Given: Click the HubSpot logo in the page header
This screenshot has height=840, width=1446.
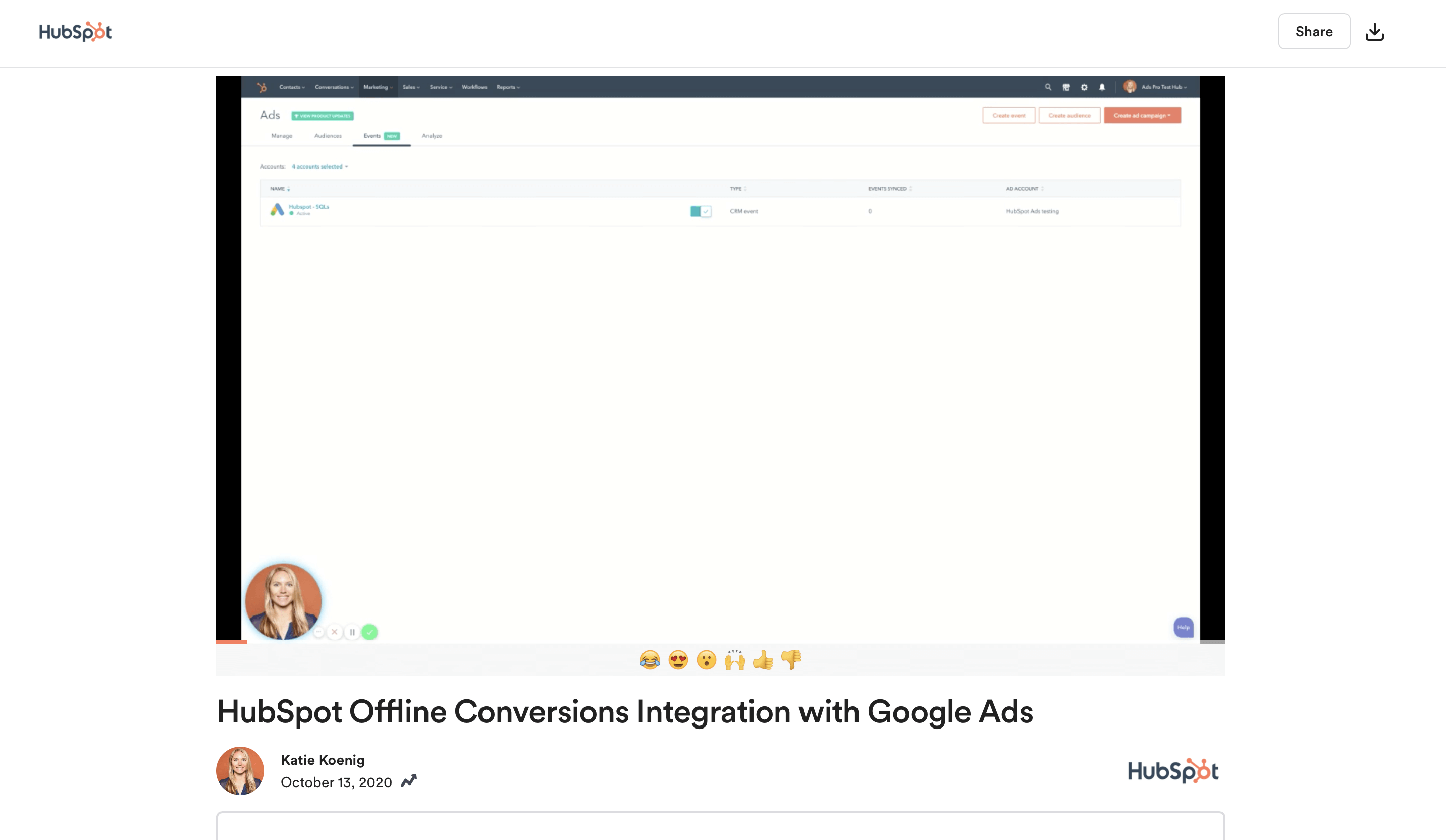Looking at the screenshot, I should tap(75, 32).
